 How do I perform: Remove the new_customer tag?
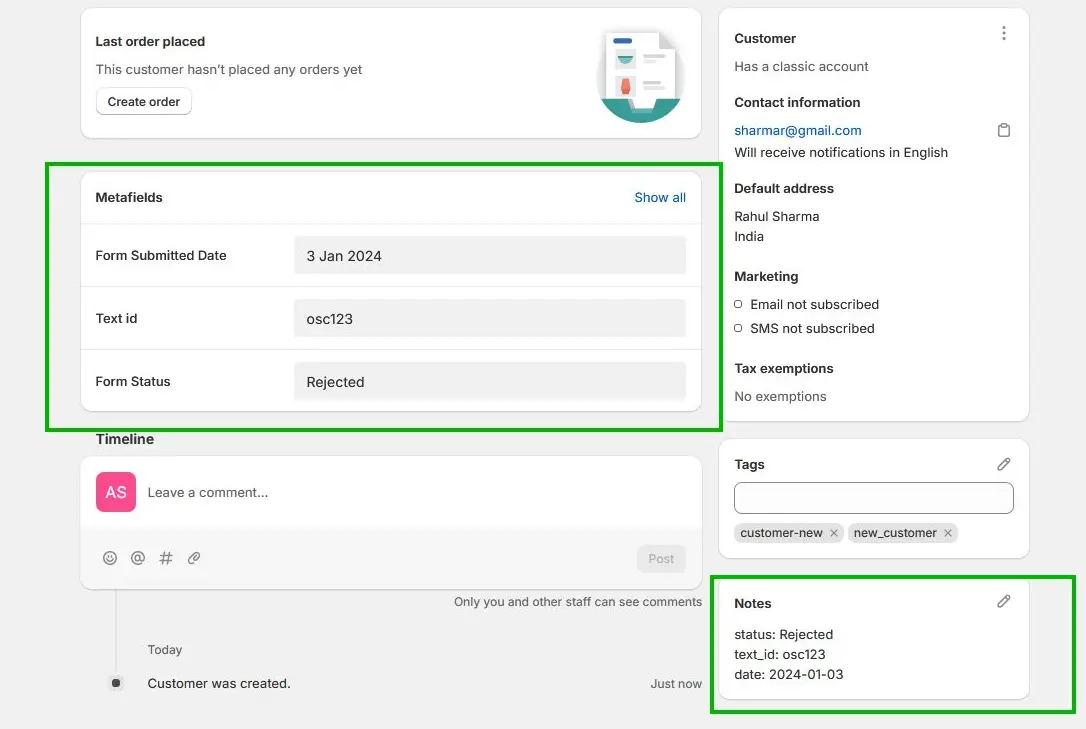(947, 533)
